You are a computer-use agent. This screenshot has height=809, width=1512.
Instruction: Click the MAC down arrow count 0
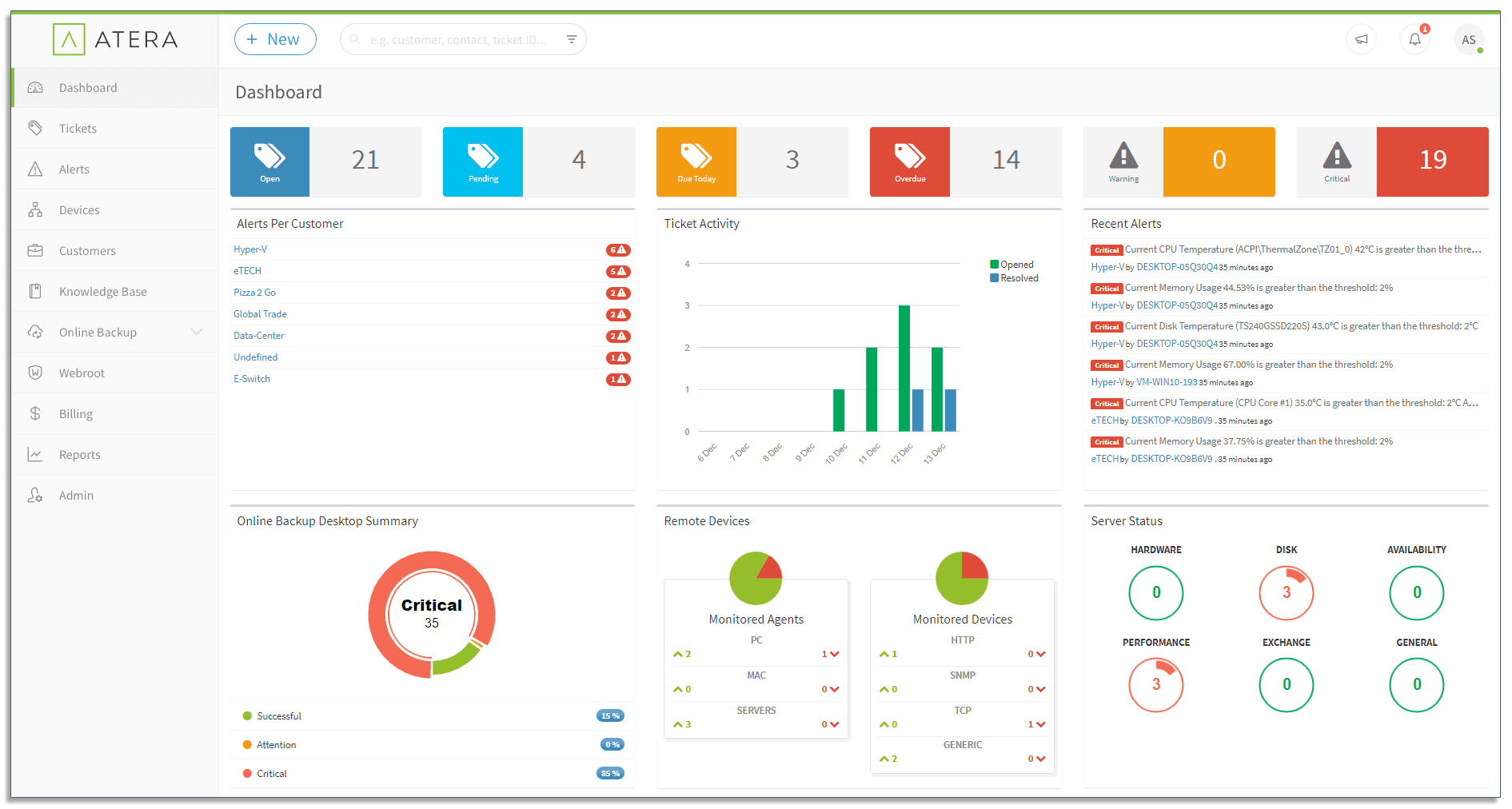coord(830,689)
